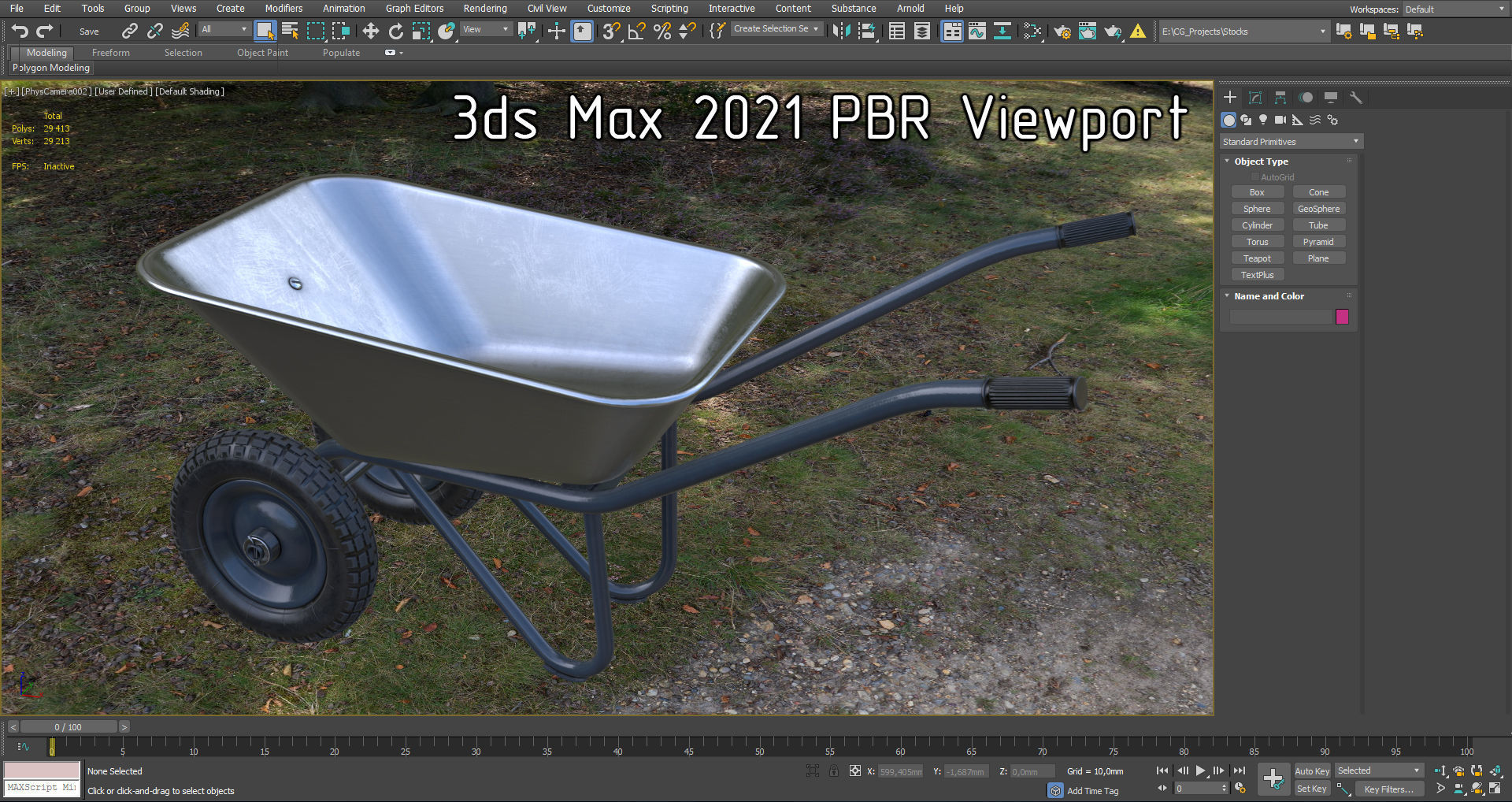
Task: Toggle the 3D Snaps button
Action: coord(611,32)
